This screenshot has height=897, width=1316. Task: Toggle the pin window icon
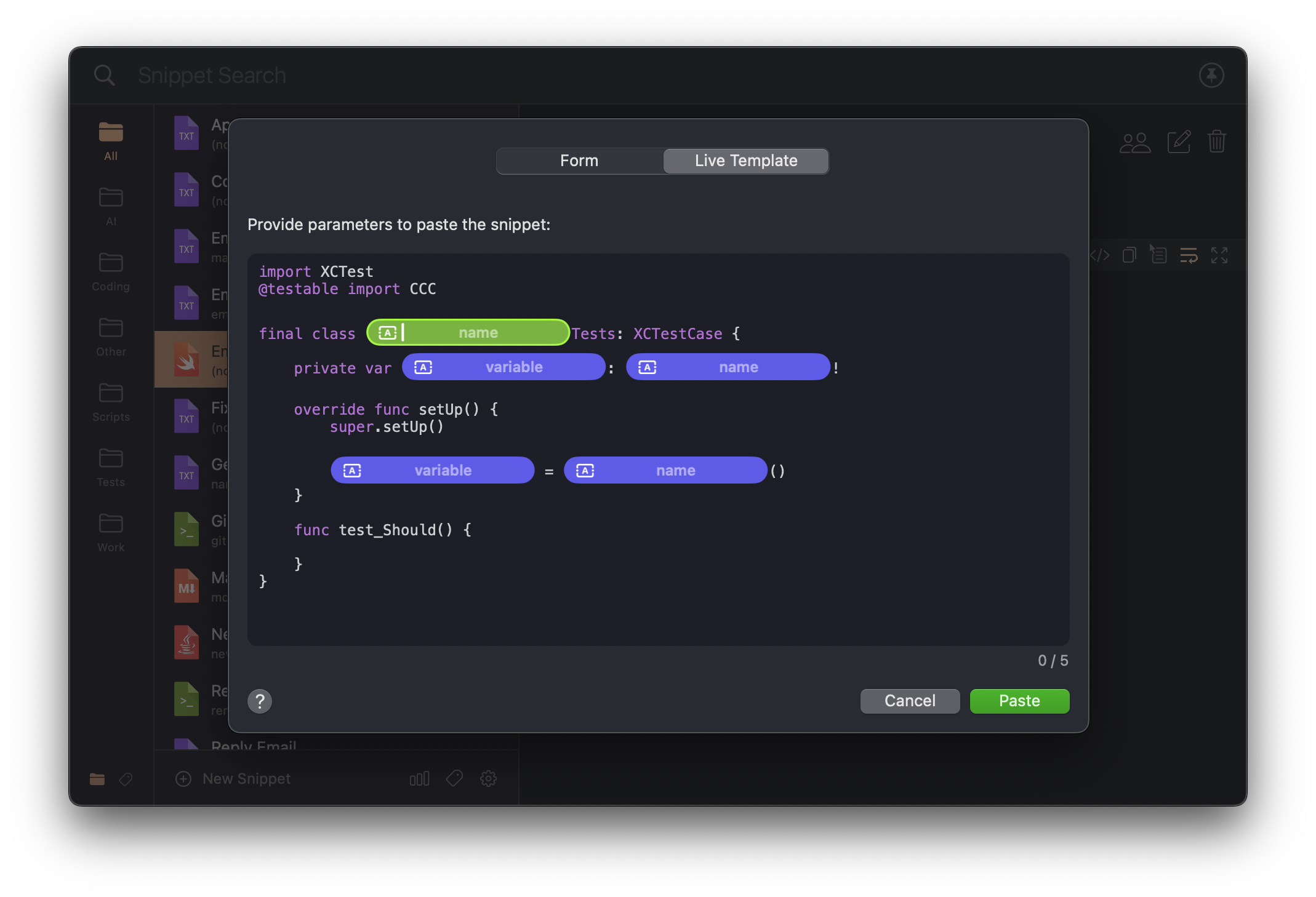pyautogui.click(x=1211, y=76)
